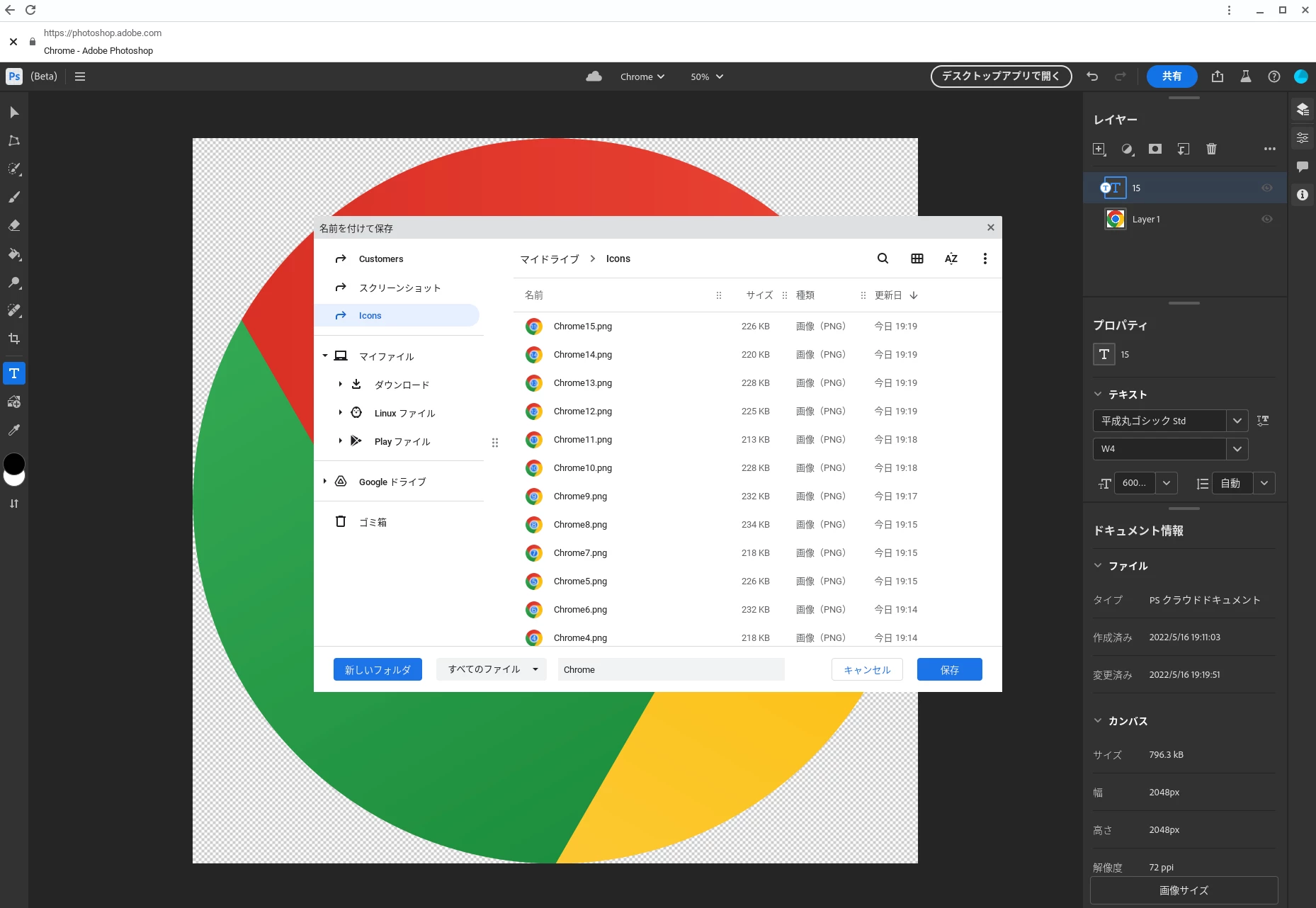Click the 共有 share button
Screen dimensions: 1316x908
point(1172,76)
